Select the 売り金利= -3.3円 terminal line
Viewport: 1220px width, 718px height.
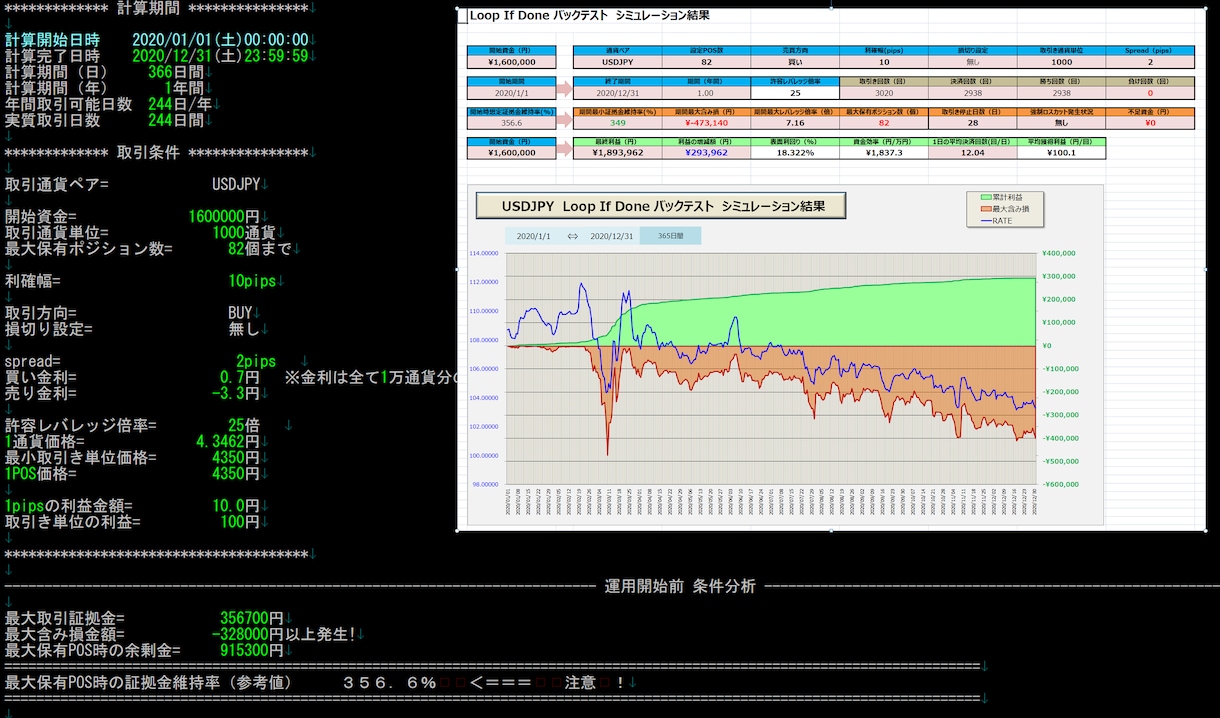tap(134, 393)
